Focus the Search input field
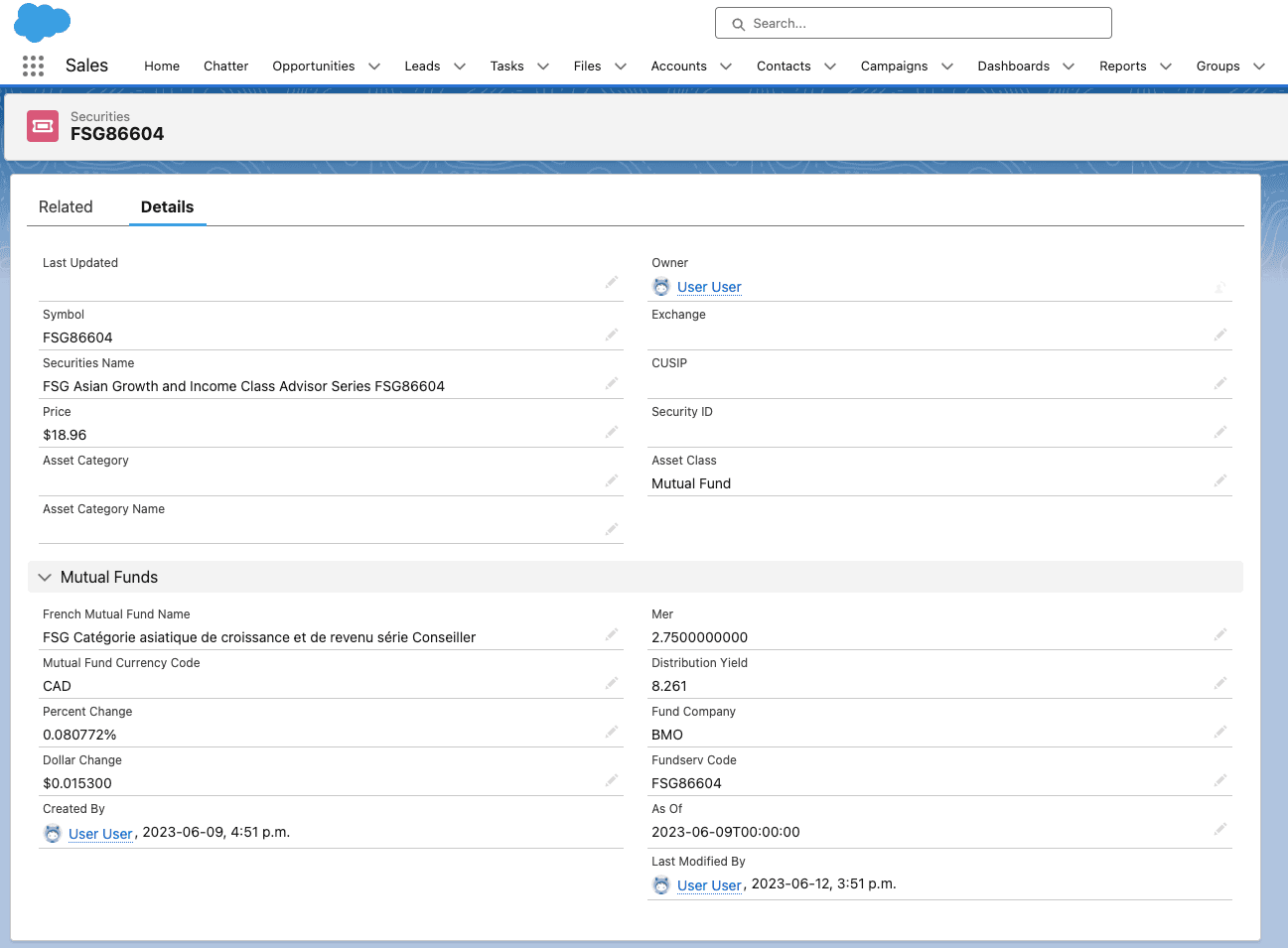The height and width of the screenshot is (948, 1288). (x=913, y=23)
